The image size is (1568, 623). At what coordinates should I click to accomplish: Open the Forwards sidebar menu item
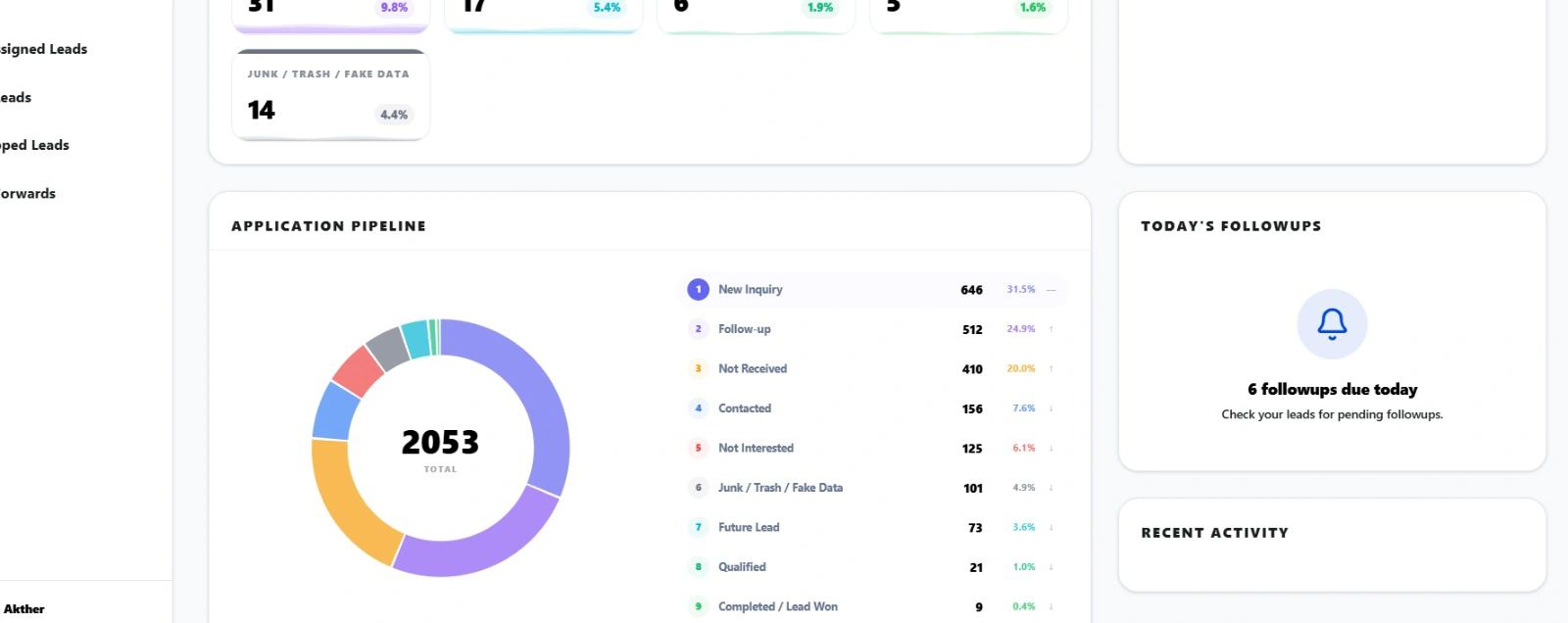[27, 193]
